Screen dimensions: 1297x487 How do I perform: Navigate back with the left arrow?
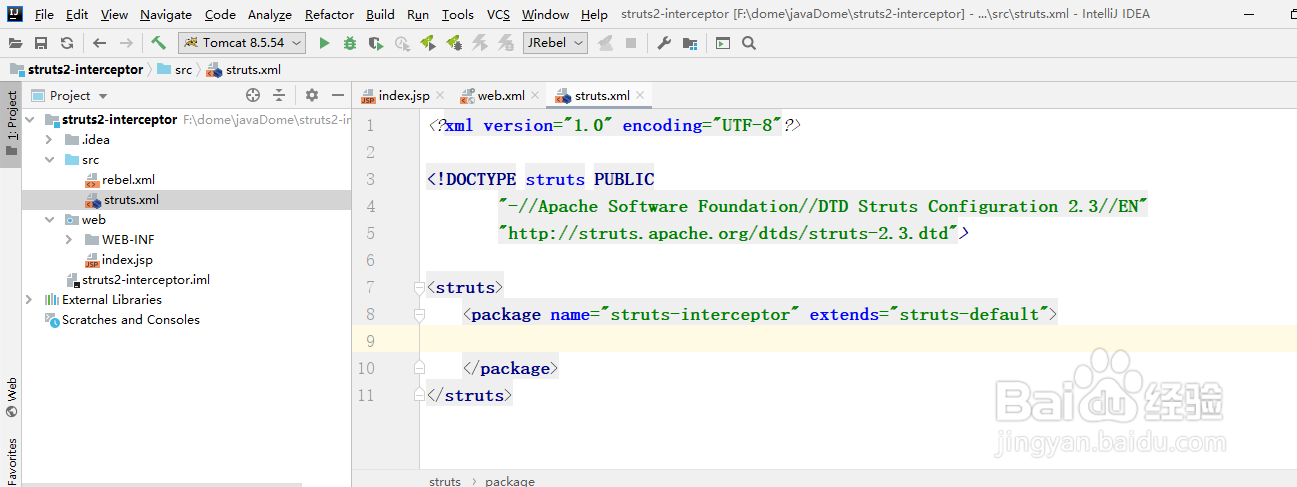99,43
